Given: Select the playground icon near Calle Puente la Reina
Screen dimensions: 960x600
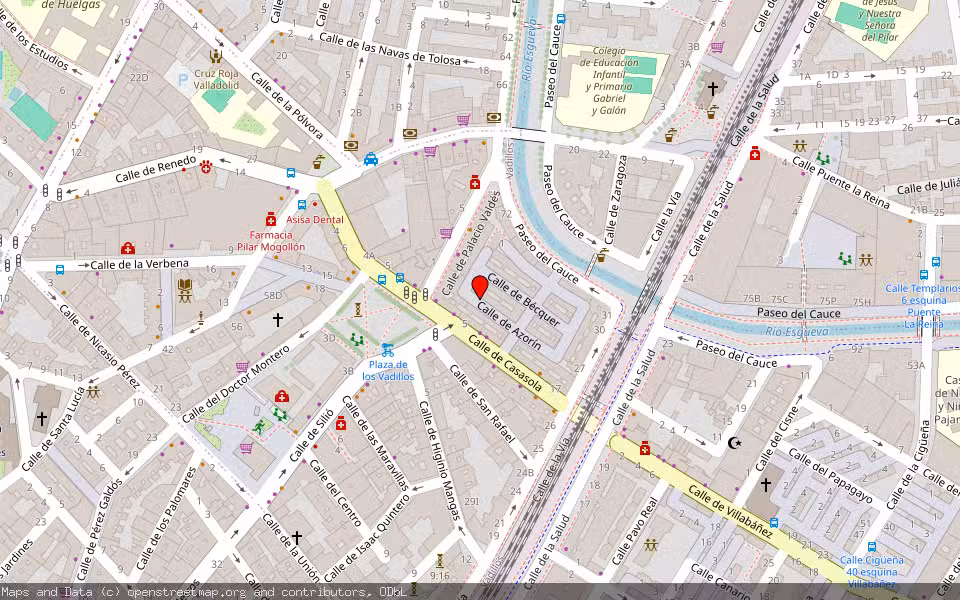Looking at the screenshot, I should pos(822,158).
